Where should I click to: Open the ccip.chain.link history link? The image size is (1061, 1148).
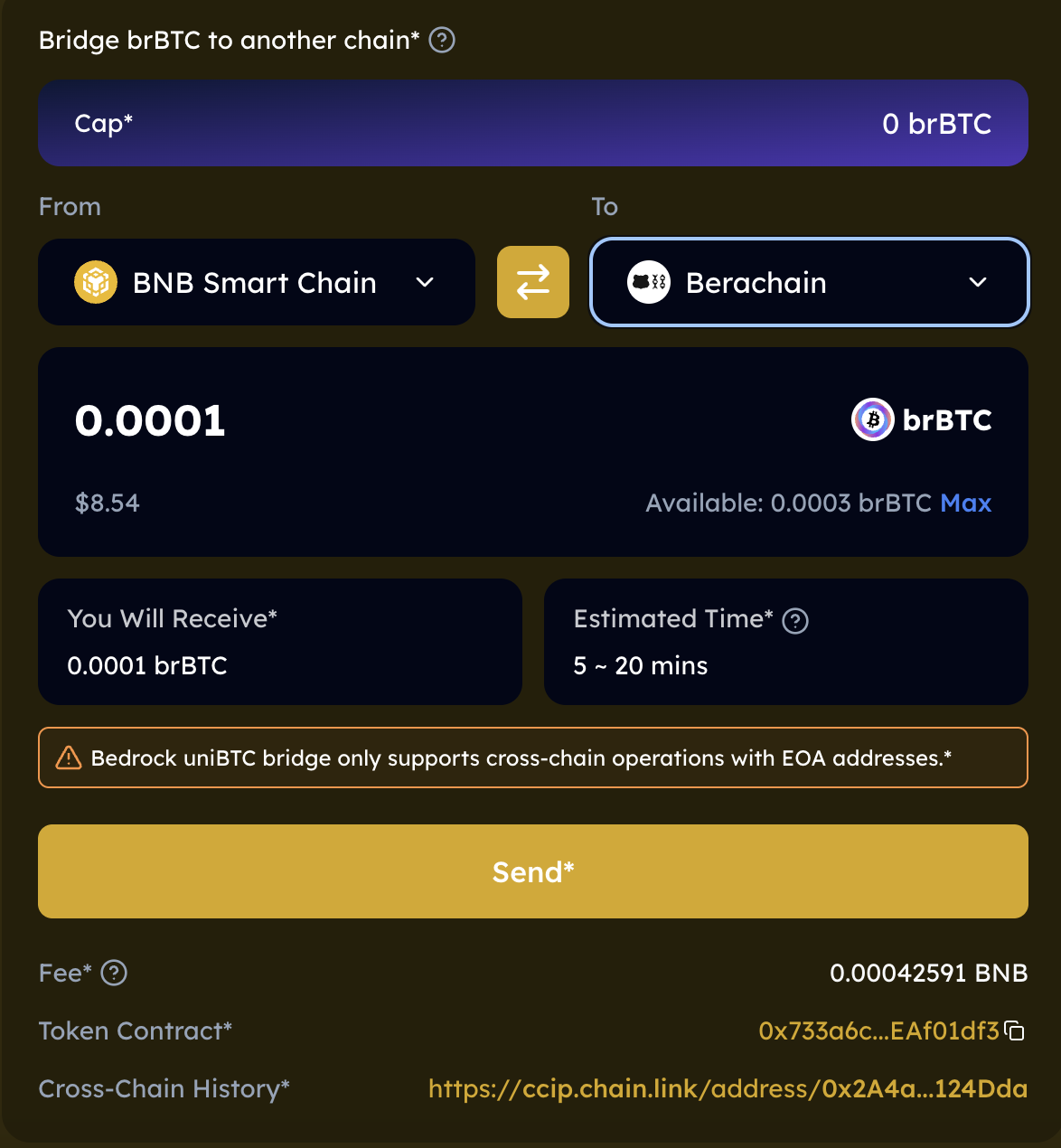point(728,1088)
